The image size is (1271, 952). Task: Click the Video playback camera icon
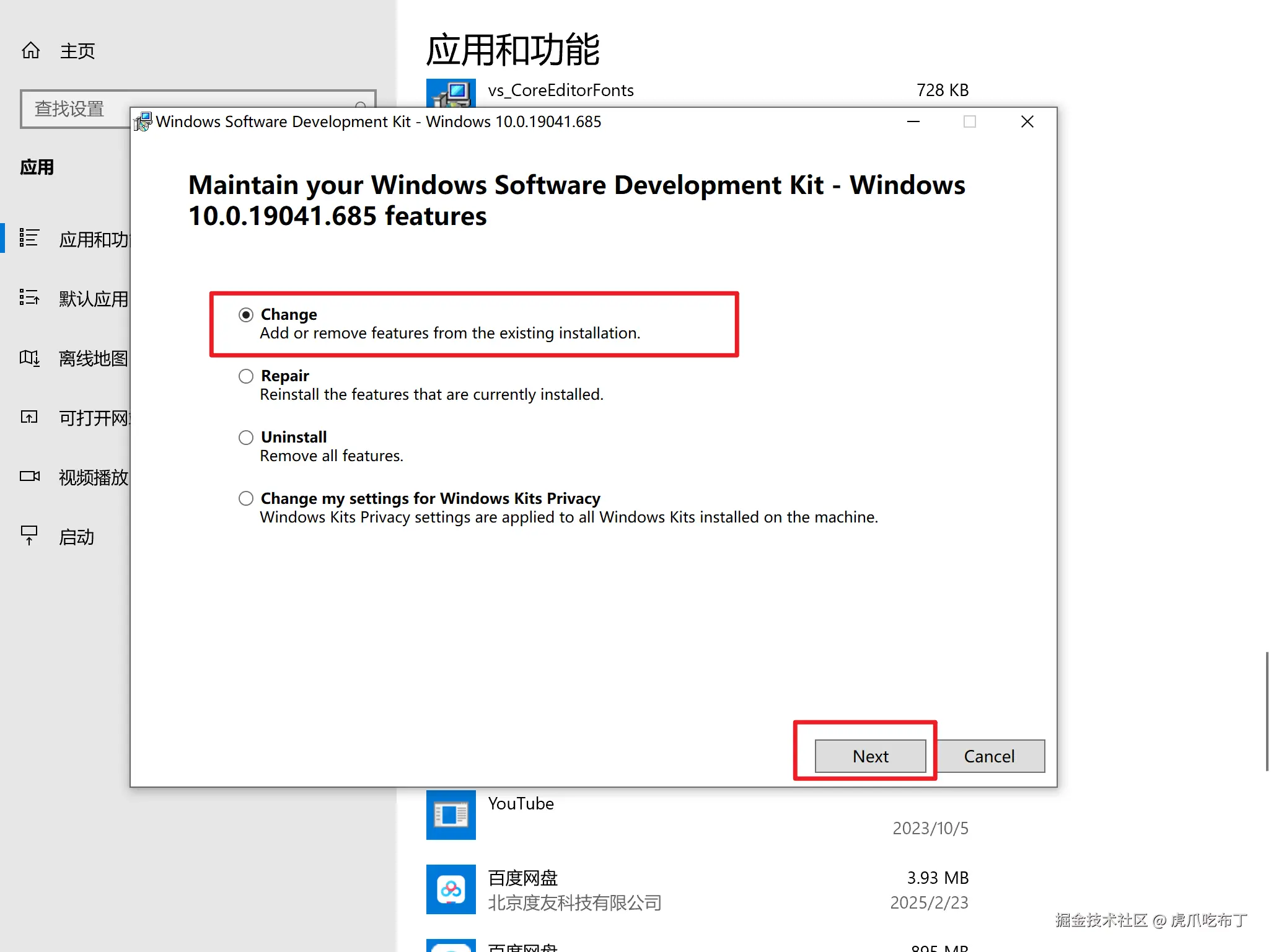coord(29,477)
